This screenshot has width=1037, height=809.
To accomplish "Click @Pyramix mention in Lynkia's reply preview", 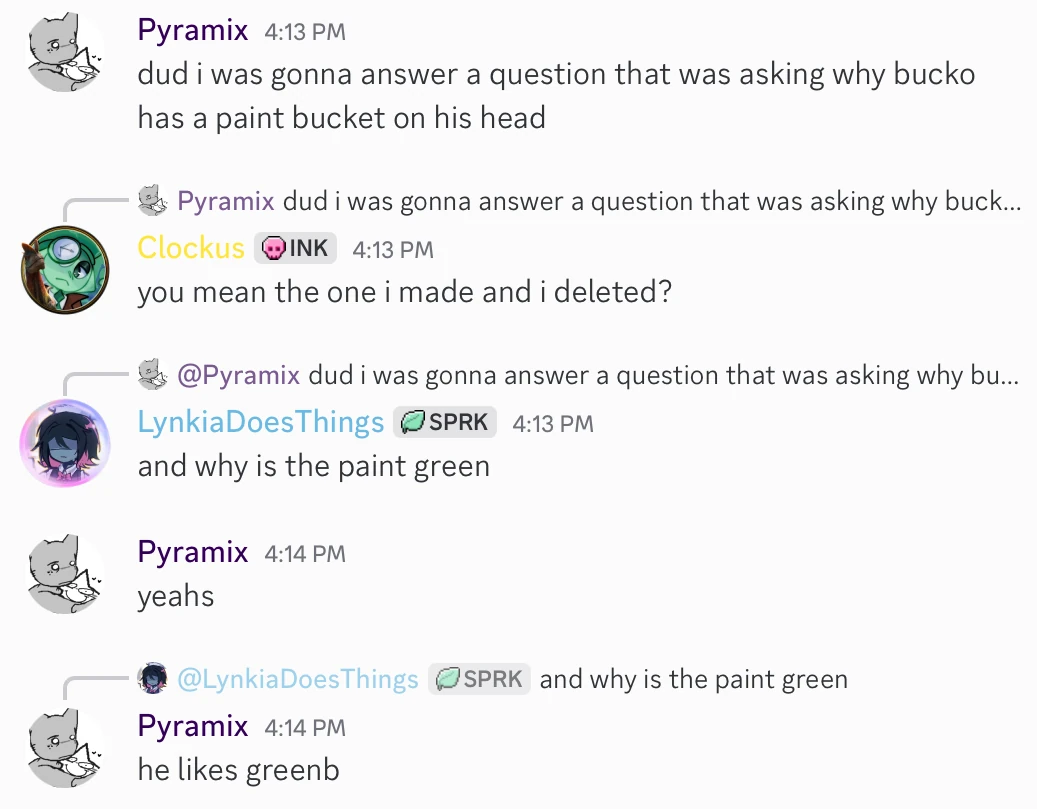I will [238, 375].
